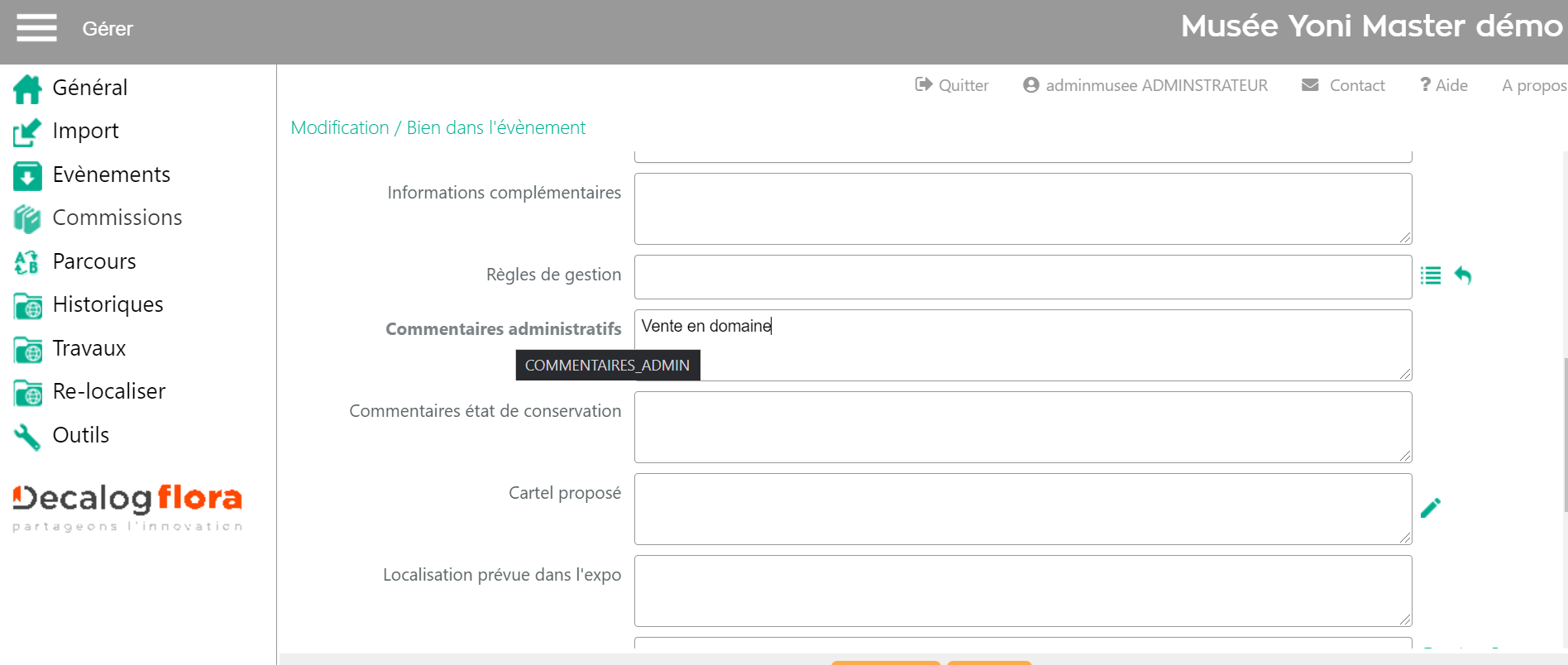Open the Aide help link
1568x665 pixels.
click(1444, 85)
